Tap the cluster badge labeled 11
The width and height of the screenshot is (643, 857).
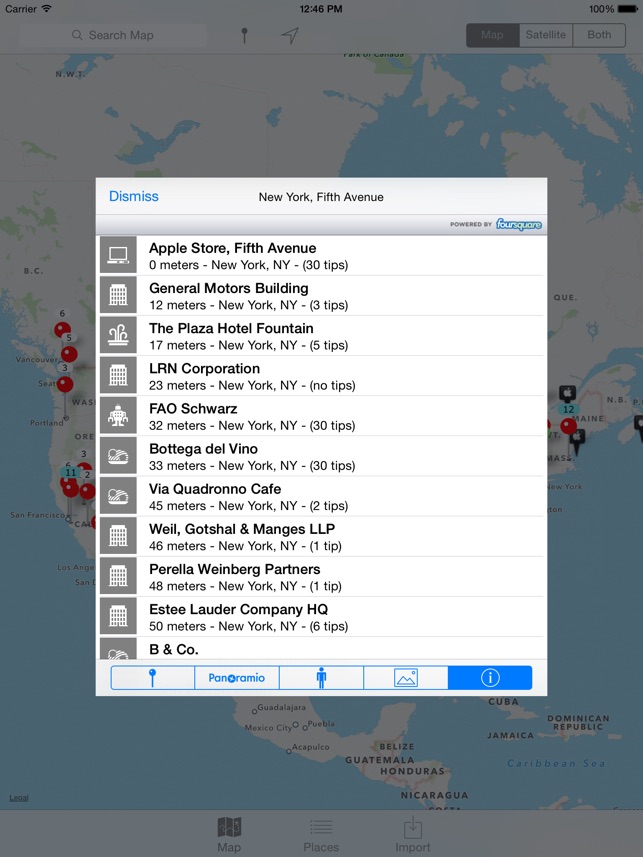[71, 472]
